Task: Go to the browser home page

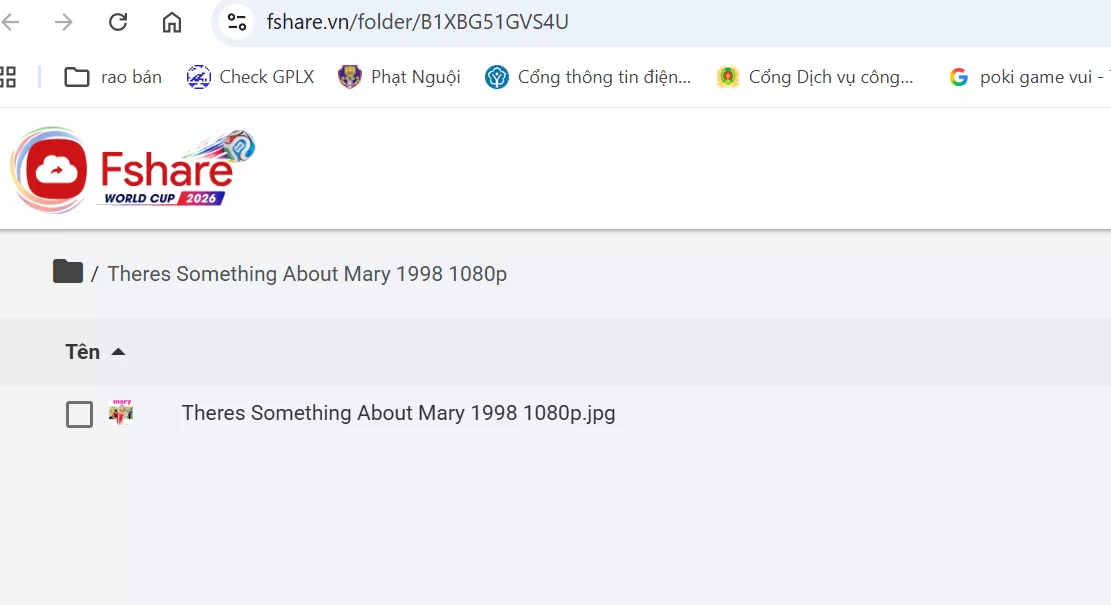Action: 171,22
